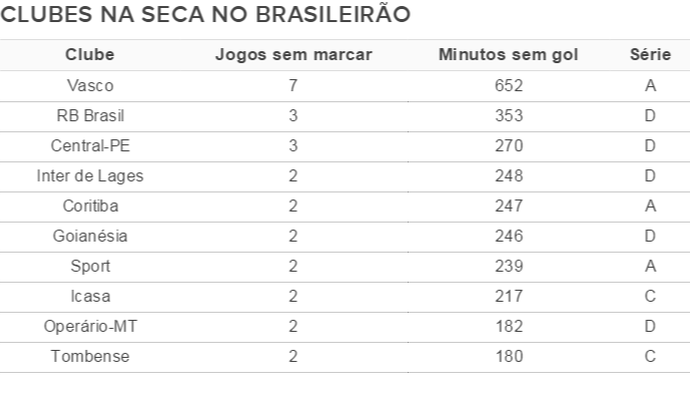The height and width of the screenshot is (402, 690).
Task: Click the Central-PE club name
Action: tap(90, 146)
